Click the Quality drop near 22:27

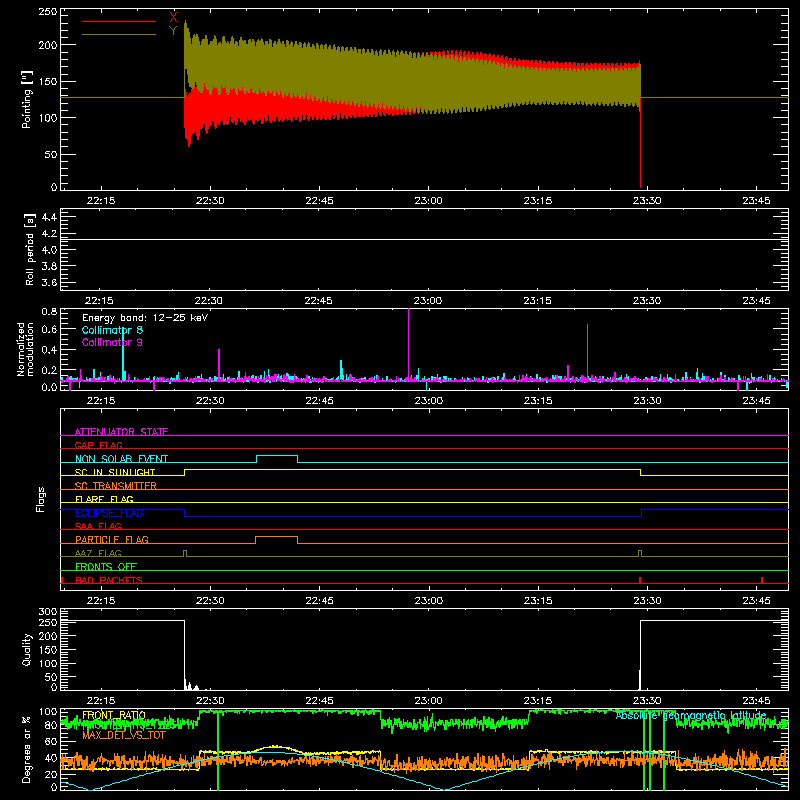click(184, 653)
